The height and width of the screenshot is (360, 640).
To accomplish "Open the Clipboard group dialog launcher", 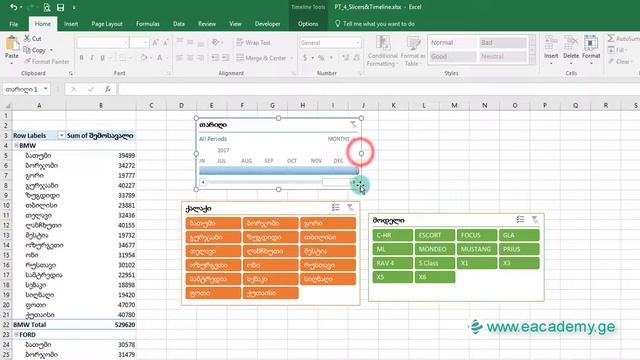I will (x=71, y=73).
